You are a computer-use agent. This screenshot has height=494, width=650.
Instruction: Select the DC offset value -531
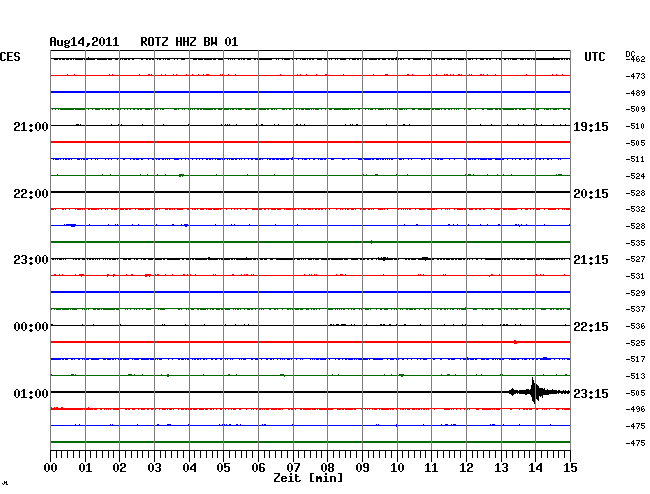(x=635, y=276)
